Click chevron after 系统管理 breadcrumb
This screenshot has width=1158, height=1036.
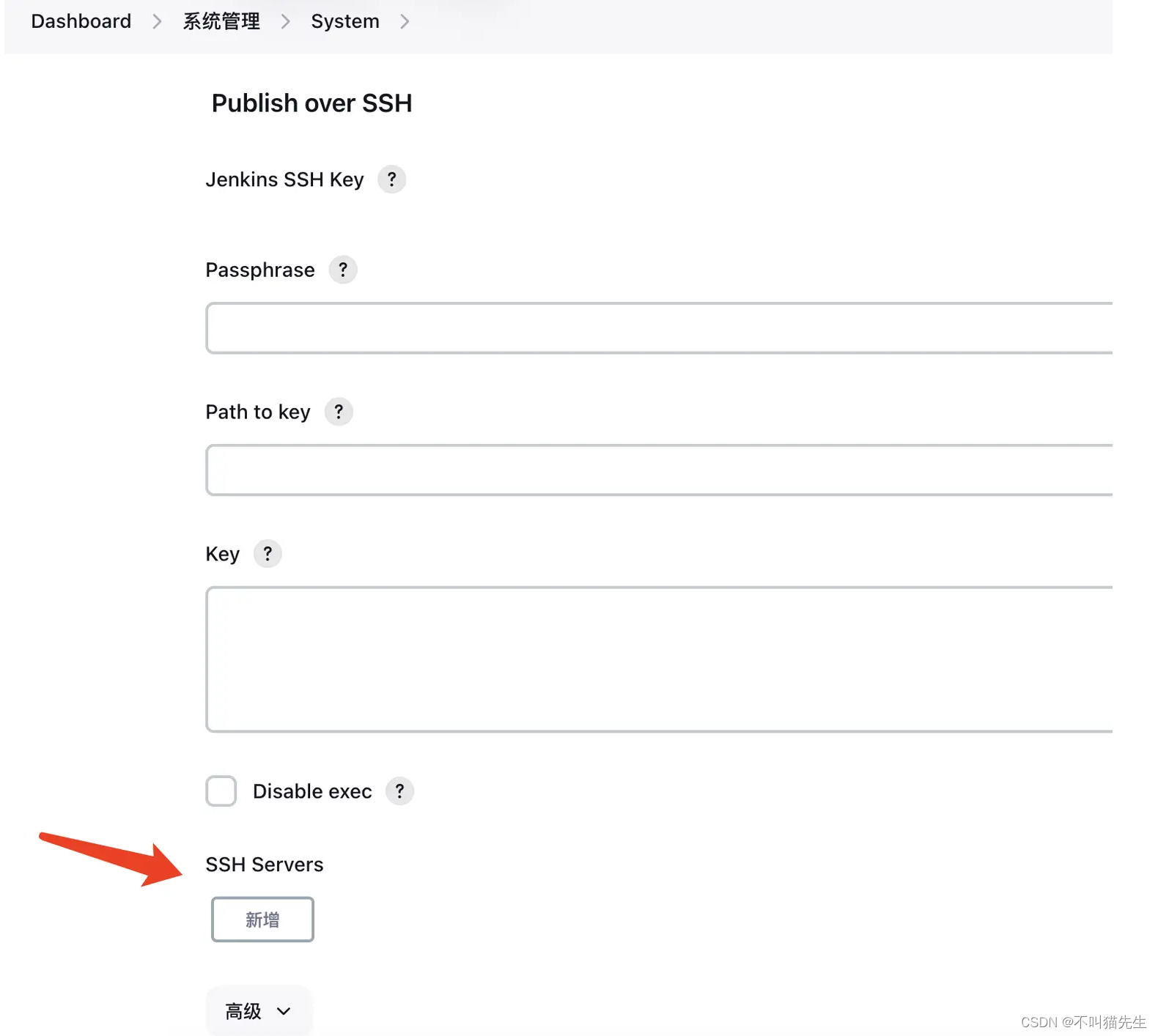[x=285, y=22]
